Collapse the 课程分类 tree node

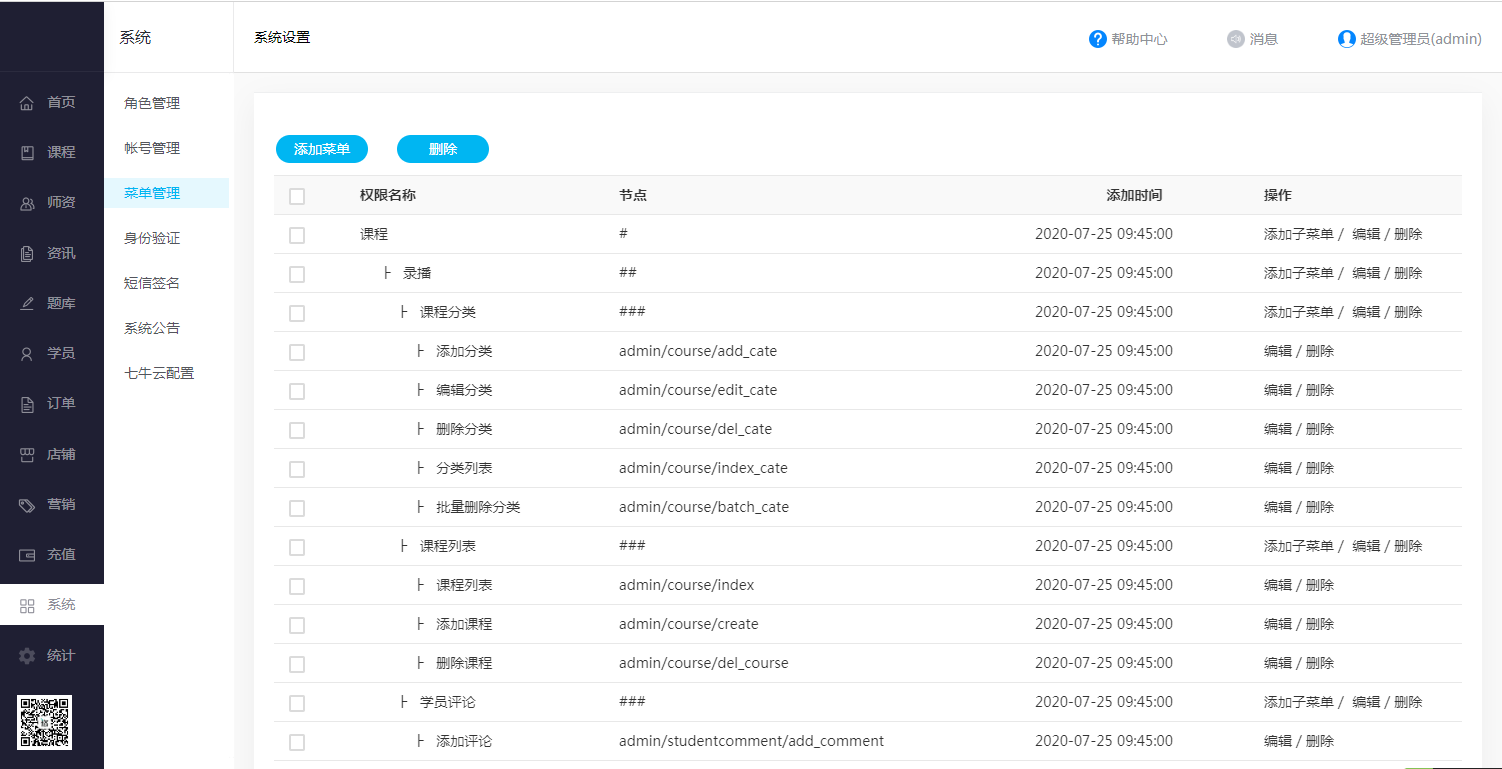coord(403,312)
